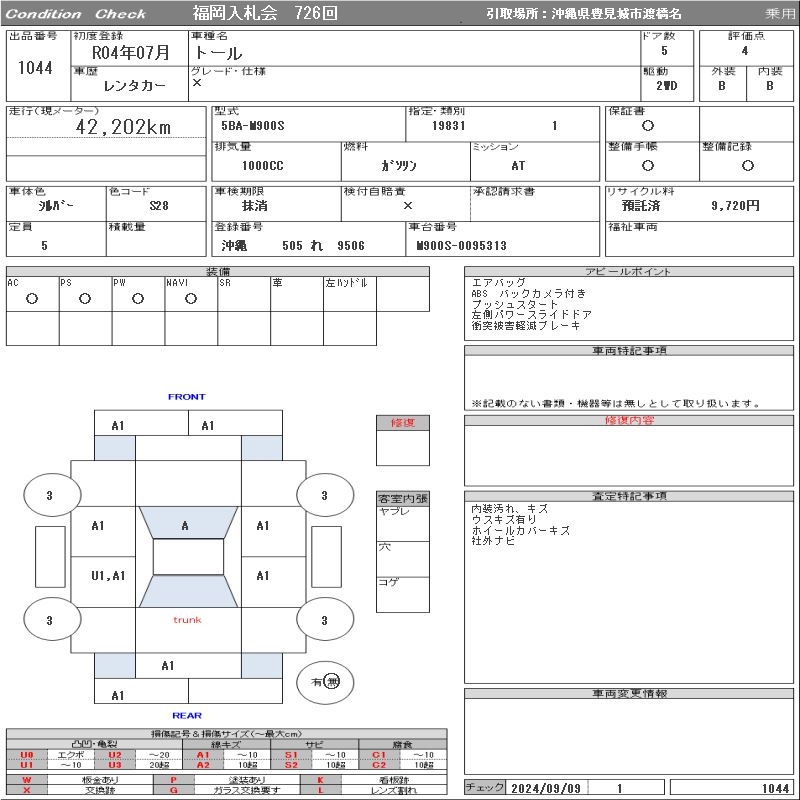The image size is (800, 800).
Task: Click the overall grade '4' under 評価点
Action: tap(745, 51)
